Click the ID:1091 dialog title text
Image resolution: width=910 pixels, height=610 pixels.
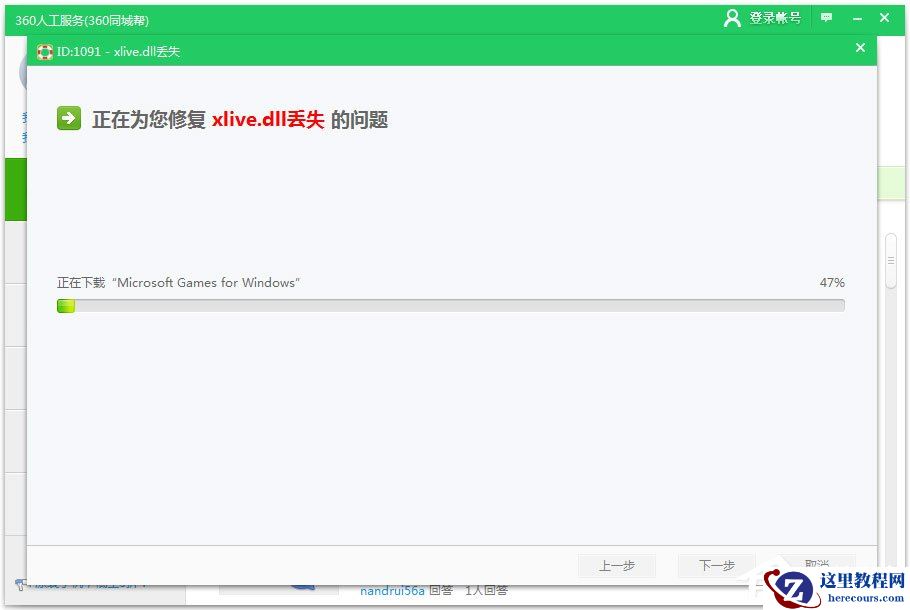point(119,51)
